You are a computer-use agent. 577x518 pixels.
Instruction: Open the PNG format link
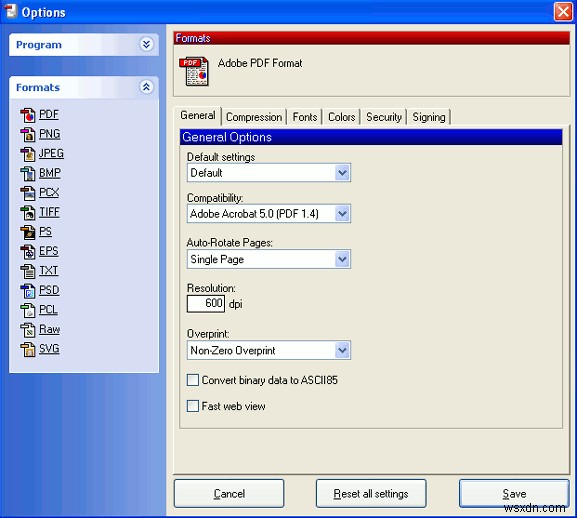[50, 134]
